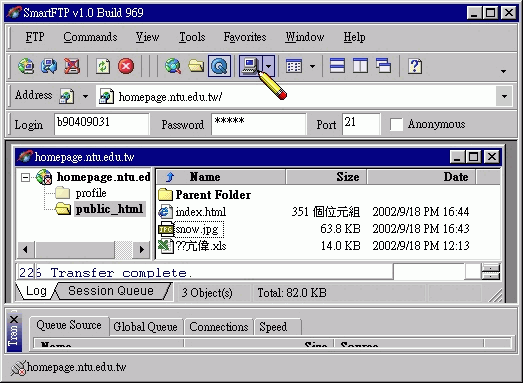Click the blue up-folder arrow icon
Screen dimensions: 523x383
click(170, 177)
